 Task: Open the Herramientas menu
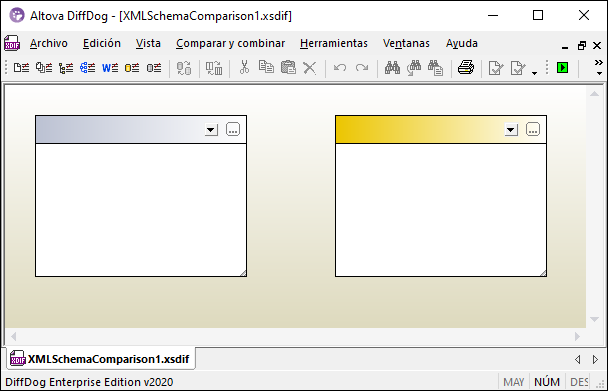334,43
